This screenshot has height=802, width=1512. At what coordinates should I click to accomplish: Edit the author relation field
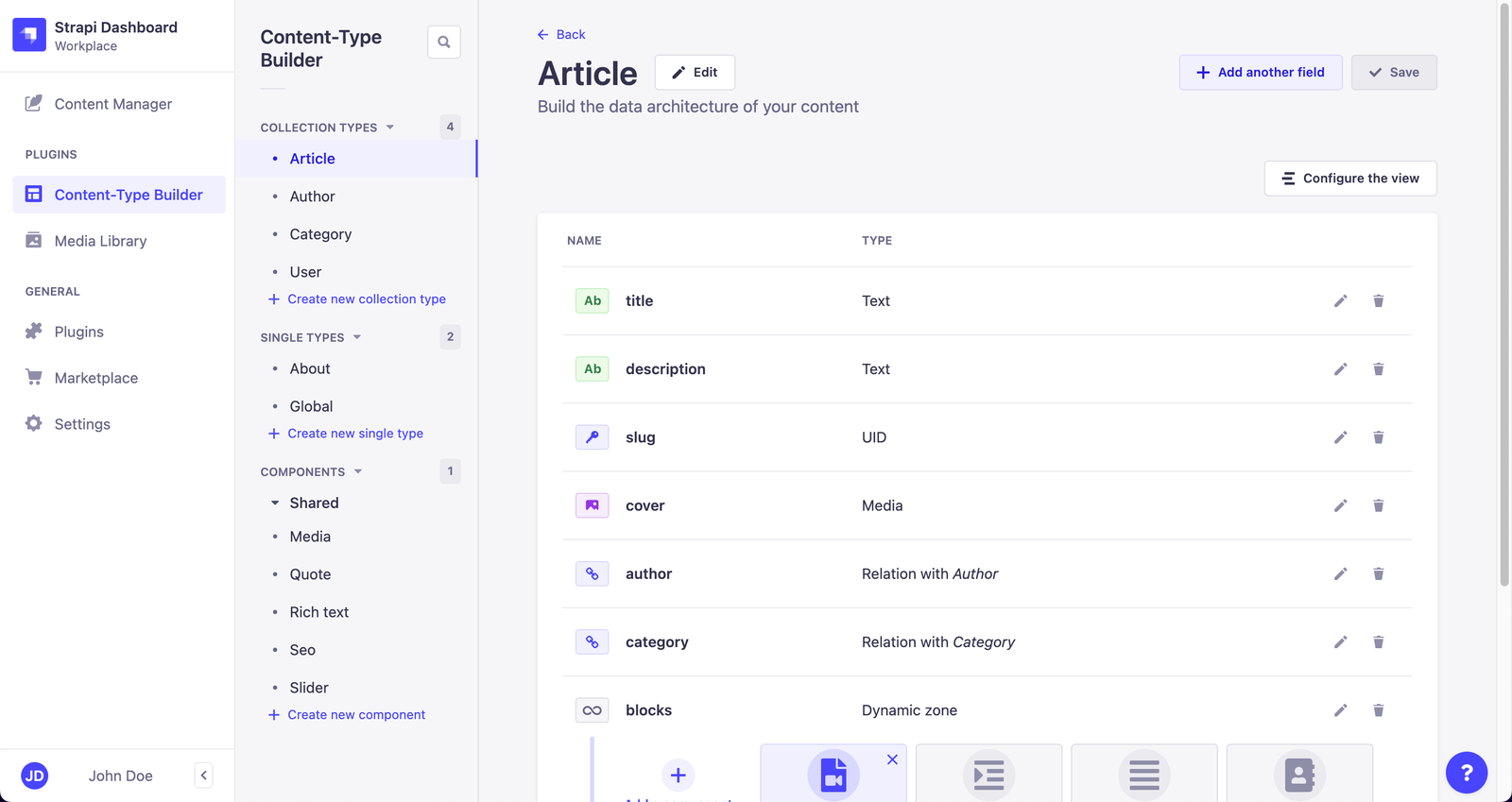pyautogui.click(x=1340, y=573)
